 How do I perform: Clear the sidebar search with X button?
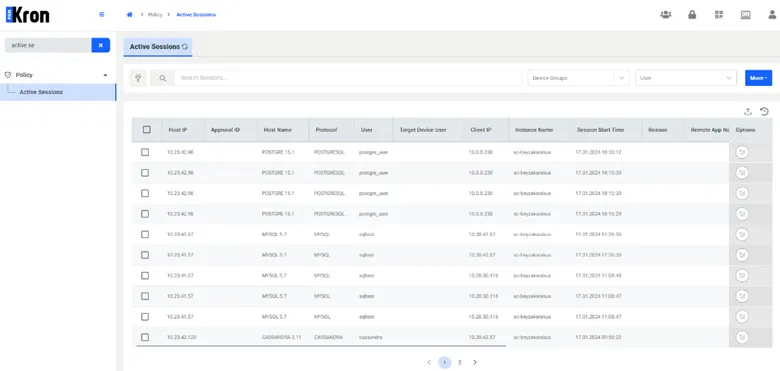(x=100, y=45)
